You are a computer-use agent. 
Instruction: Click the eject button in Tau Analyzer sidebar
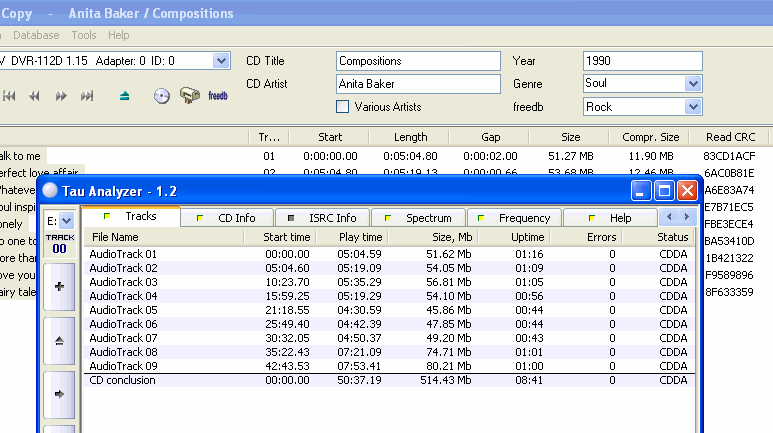tap(59, 340)
